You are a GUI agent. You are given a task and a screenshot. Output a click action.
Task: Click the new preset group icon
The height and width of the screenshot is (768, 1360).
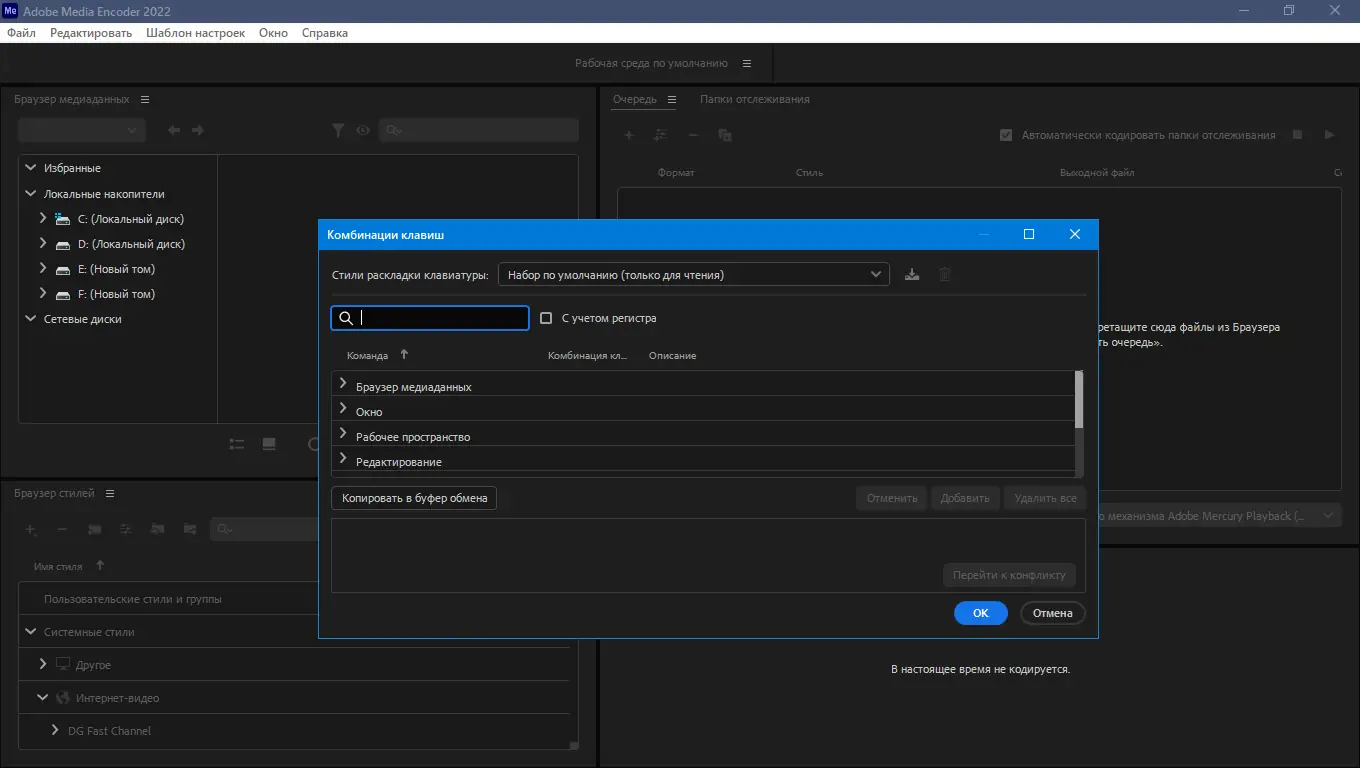click(94, 529)
